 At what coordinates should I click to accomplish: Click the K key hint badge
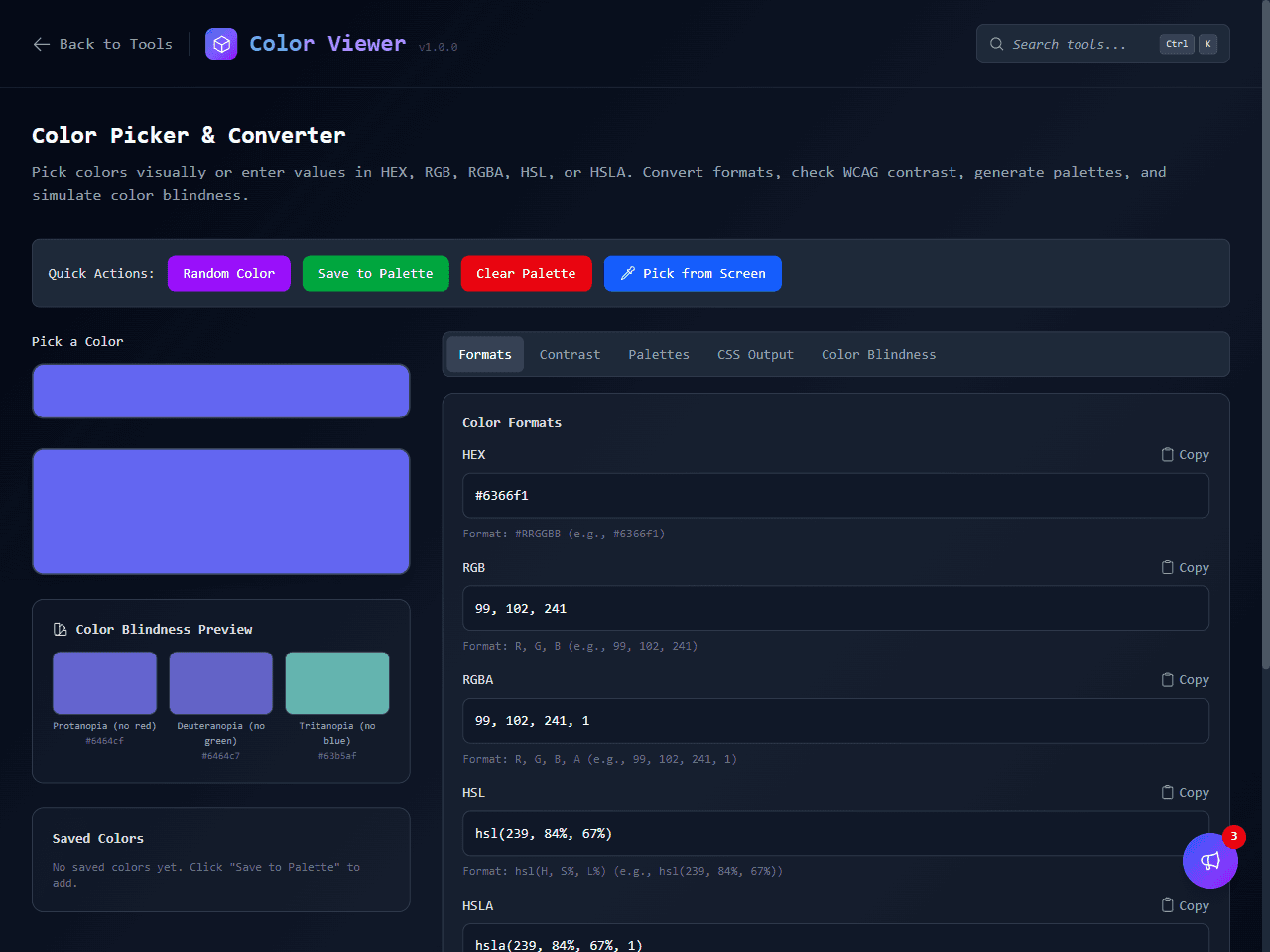1207,44
